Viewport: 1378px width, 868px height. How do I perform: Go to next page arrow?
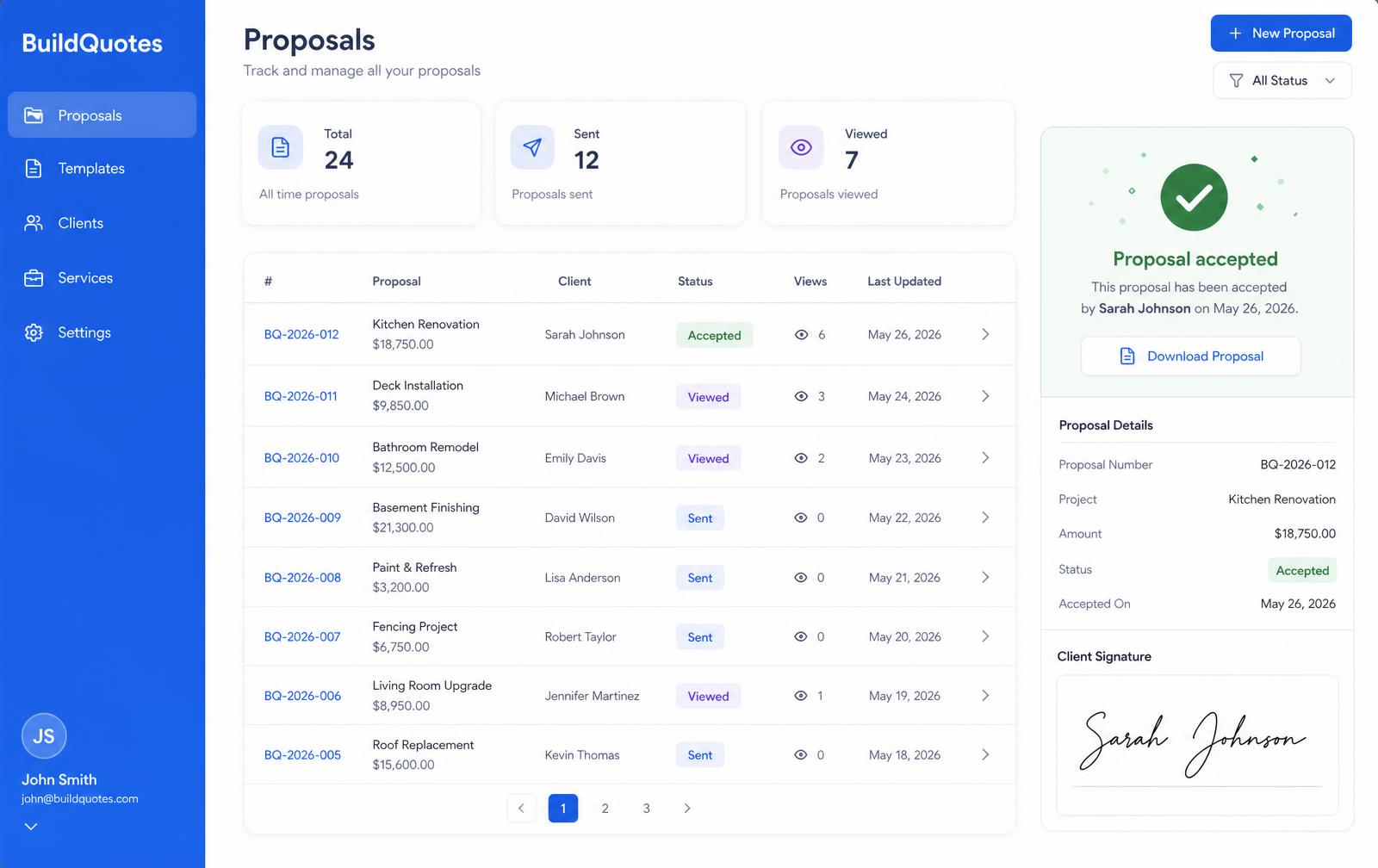pos(687,809)
